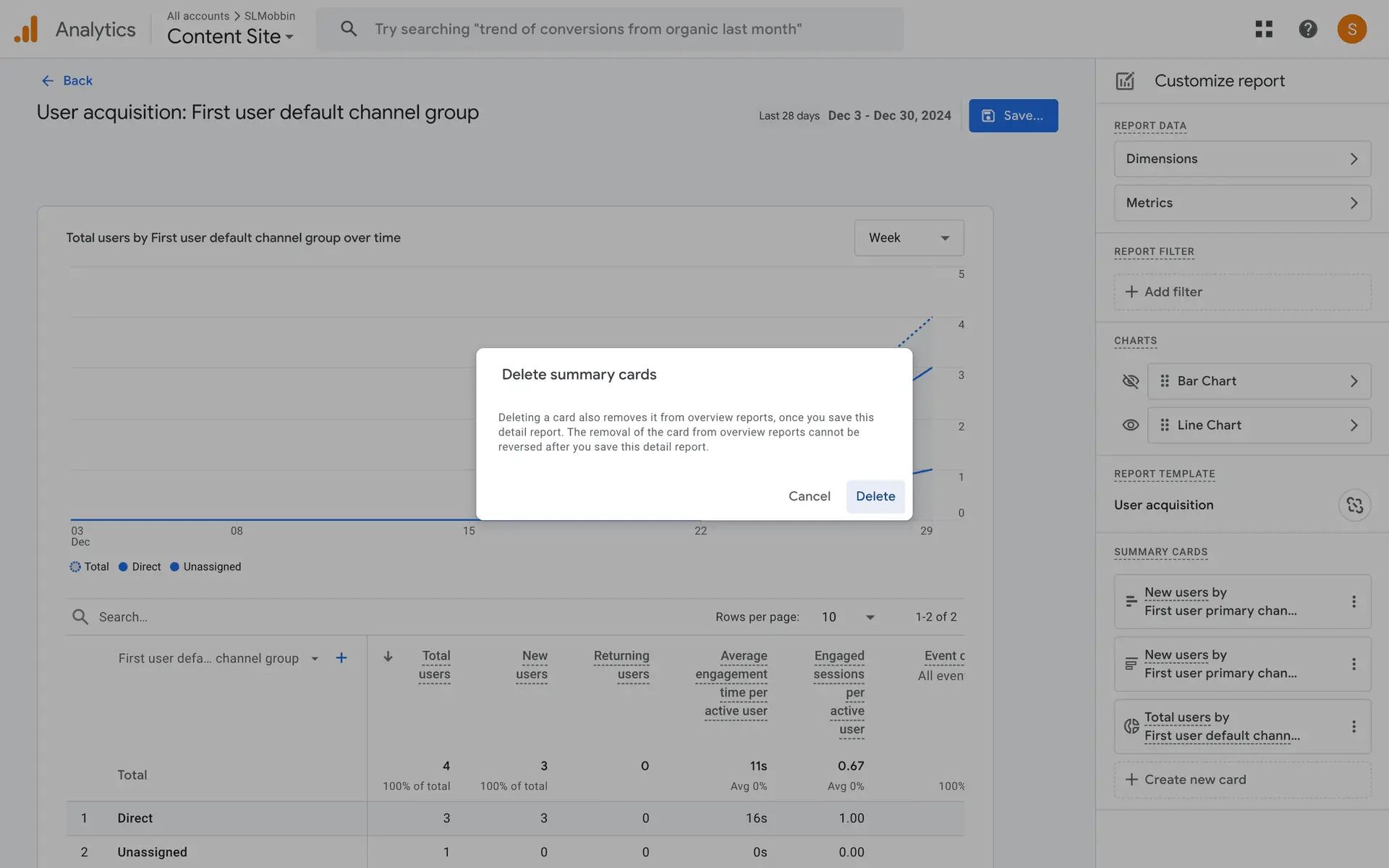Open the Week granularity dropdown

(909, 238)
